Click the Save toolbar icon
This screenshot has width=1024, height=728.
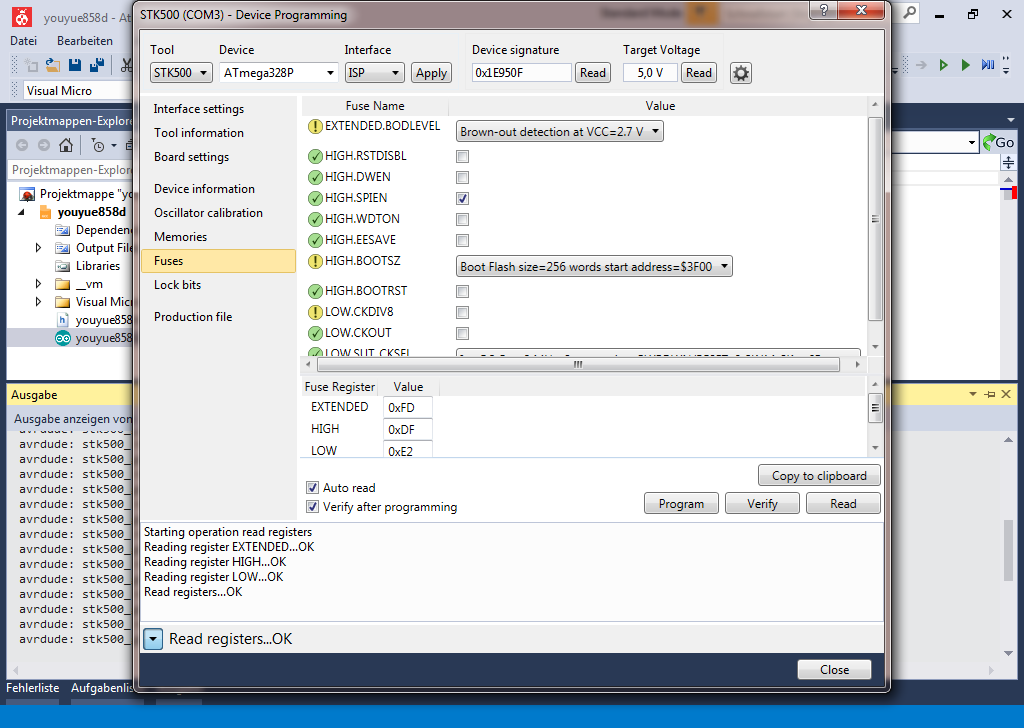pos(75,65)
